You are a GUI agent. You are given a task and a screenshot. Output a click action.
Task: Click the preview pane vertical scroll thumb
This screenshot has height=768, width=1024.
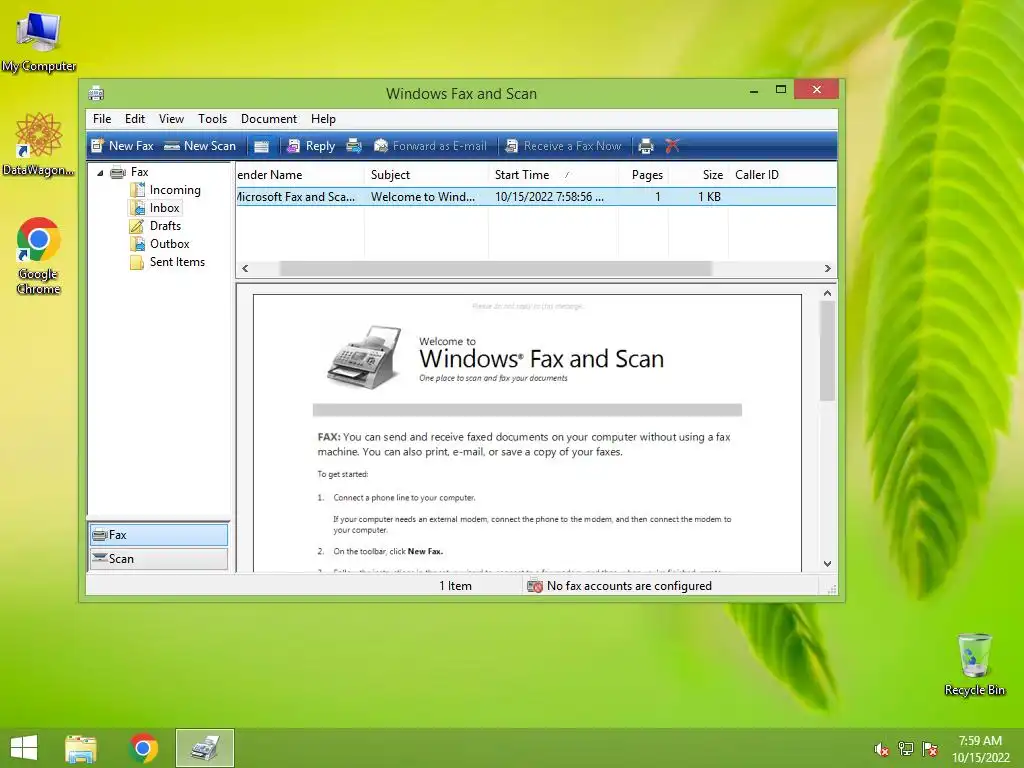[x=827, y=351]
